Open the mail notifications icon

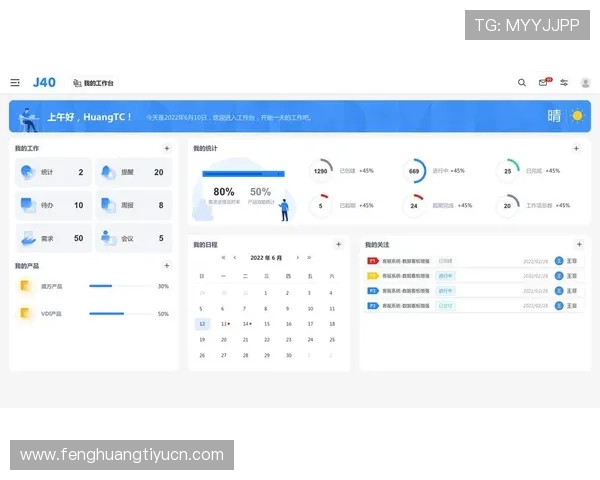pyautogui.click(x=543, y=83)
